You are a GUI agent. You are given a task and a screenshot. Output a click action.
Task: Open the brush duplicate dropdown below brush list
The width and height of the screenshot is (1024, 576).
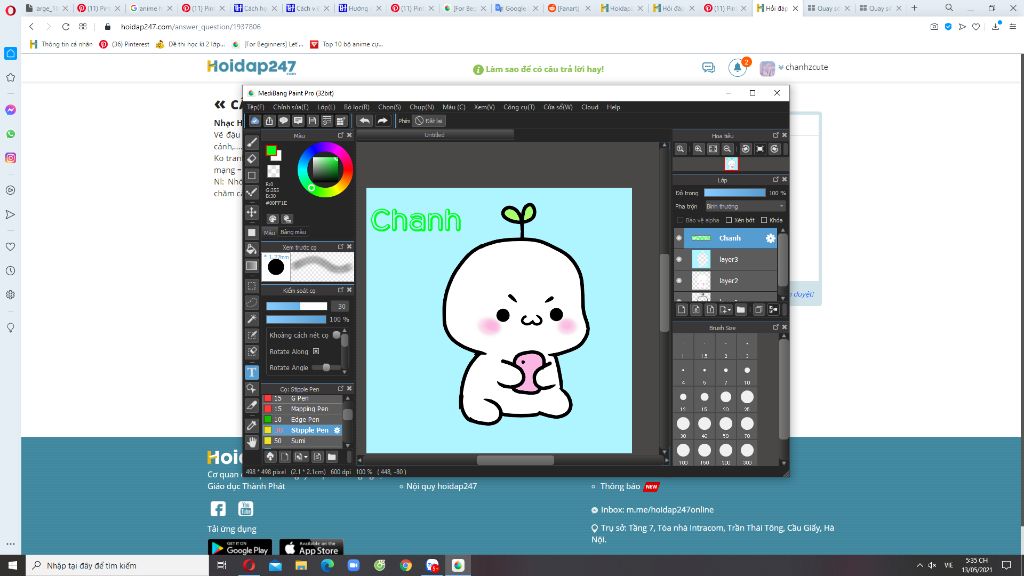tap(300, 457)
